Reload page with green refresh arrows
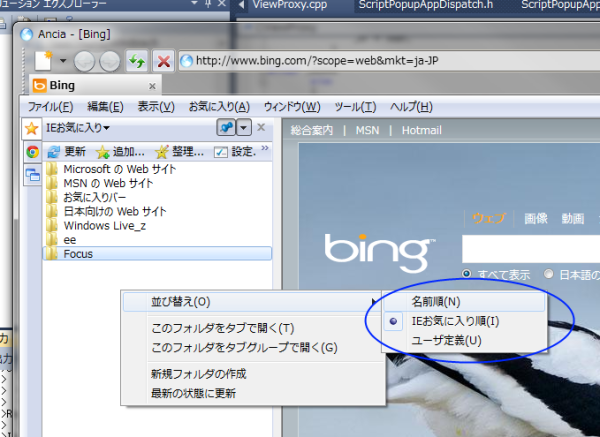The height and width of the screenshot is (437, 600). click(137, 61)
